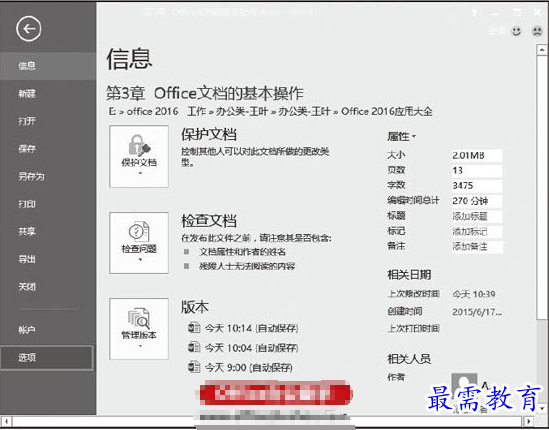The height and width of the screenshot is (430, 549).
Task: Click the frown face feedback icon
Action: coord(537,31)
